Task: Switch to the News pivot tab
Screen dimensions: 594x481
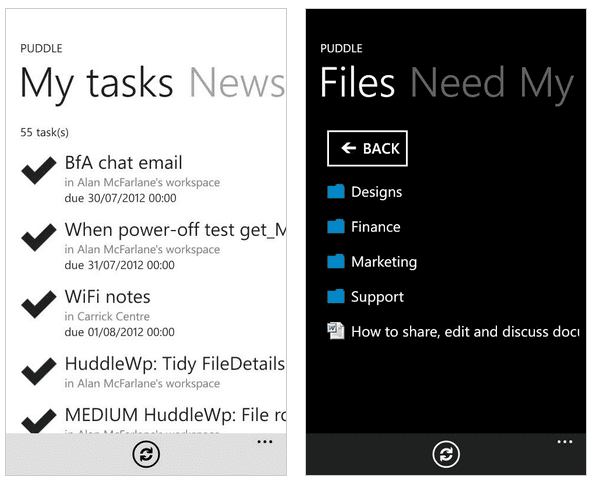Action: (x=237, y=83)
